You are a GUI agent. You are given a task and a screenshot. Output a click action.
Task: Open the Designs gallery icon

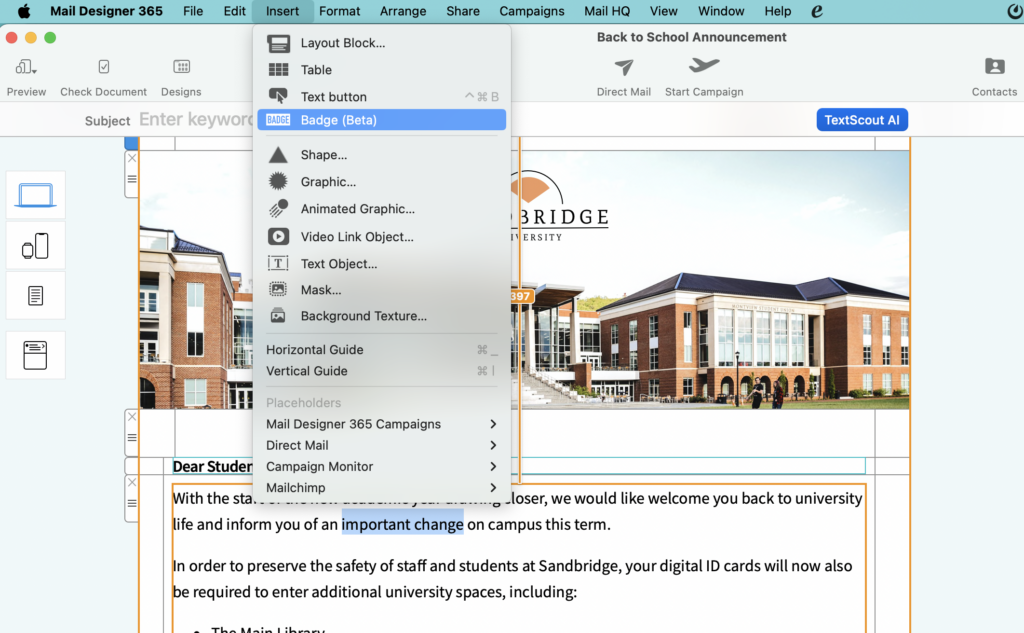[182, 67]
